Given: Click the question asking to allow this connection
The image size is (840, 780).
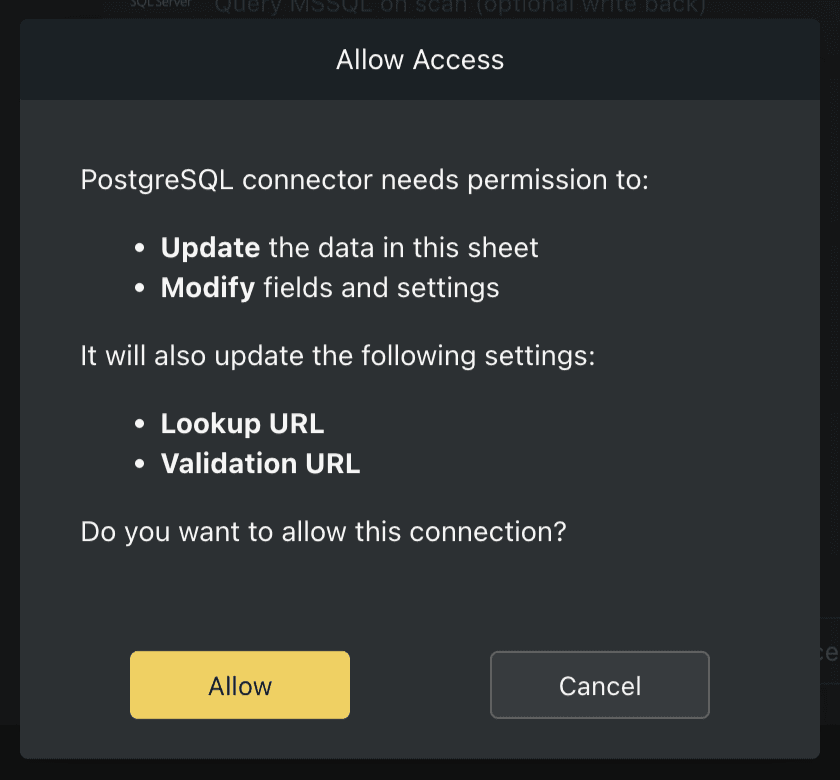Looking at the screenshot, I should (x=323, y=531).
